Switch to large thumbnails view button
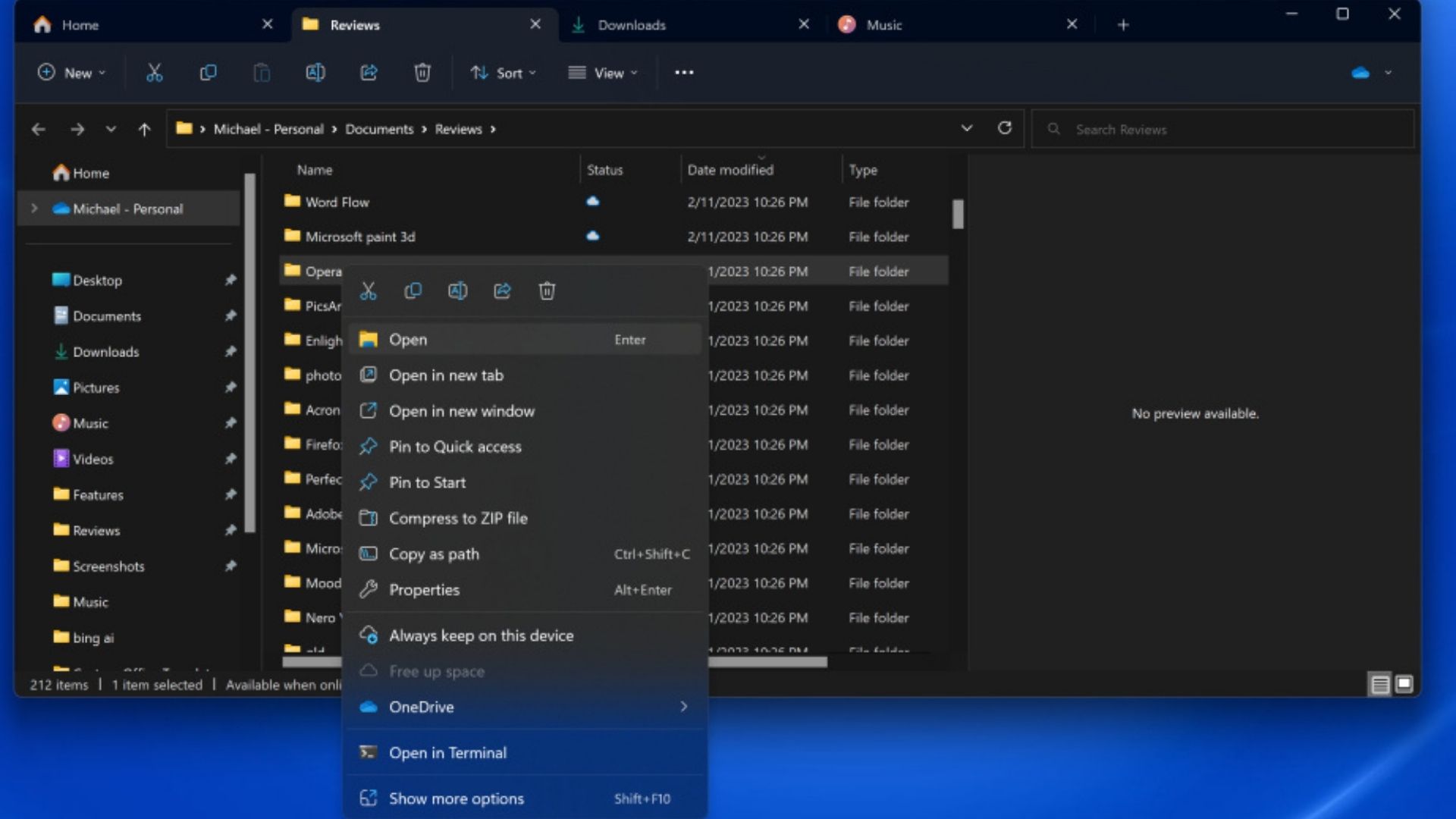Image resolution: width=1456 pixels, height=819 pixels. (1404, 685)
